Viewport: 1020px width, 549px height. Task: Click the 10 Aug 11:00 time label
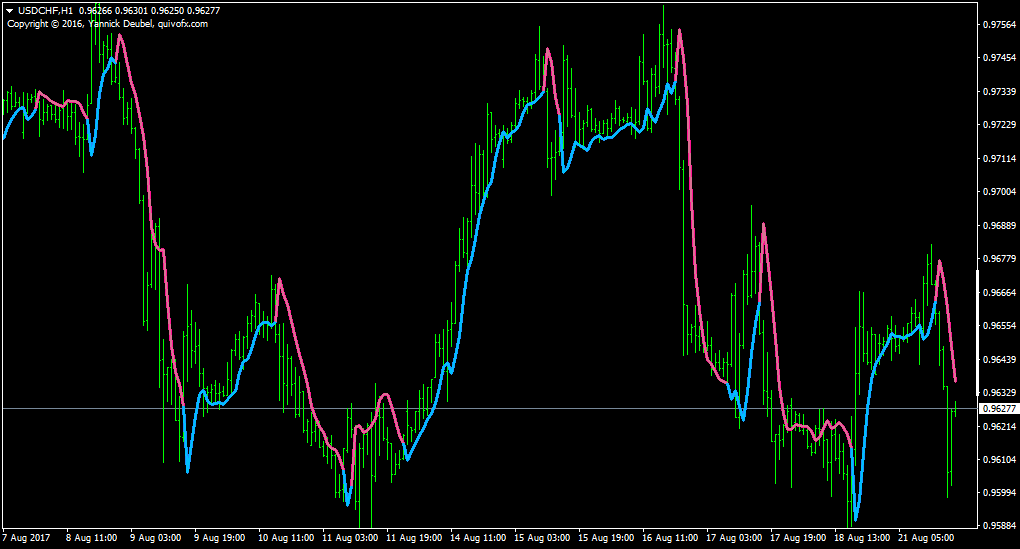click(286, 538)
